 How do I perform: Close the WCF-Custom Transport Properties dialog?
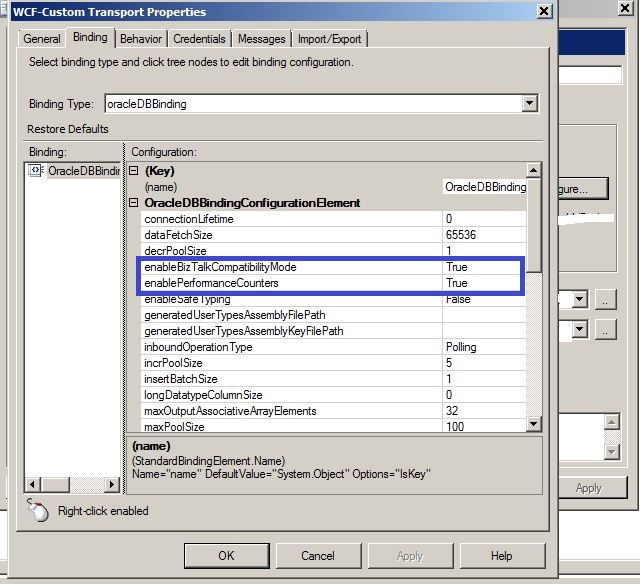(544, 11)
